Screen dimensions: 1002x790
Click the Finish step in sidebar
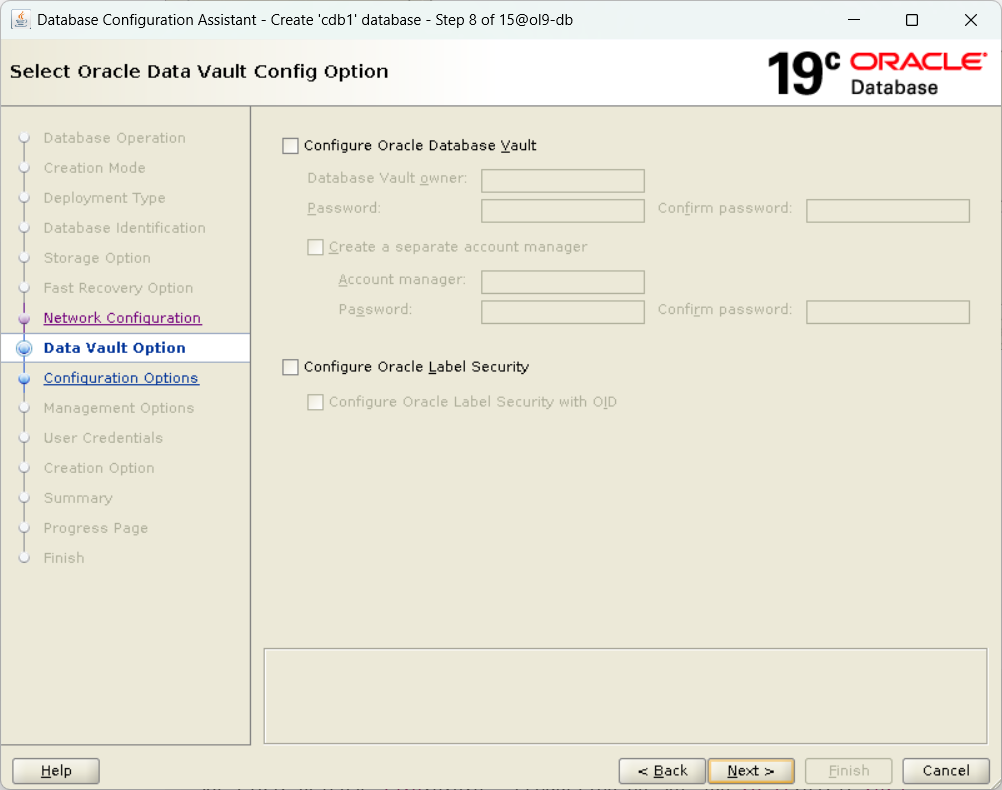pos(64,558)
